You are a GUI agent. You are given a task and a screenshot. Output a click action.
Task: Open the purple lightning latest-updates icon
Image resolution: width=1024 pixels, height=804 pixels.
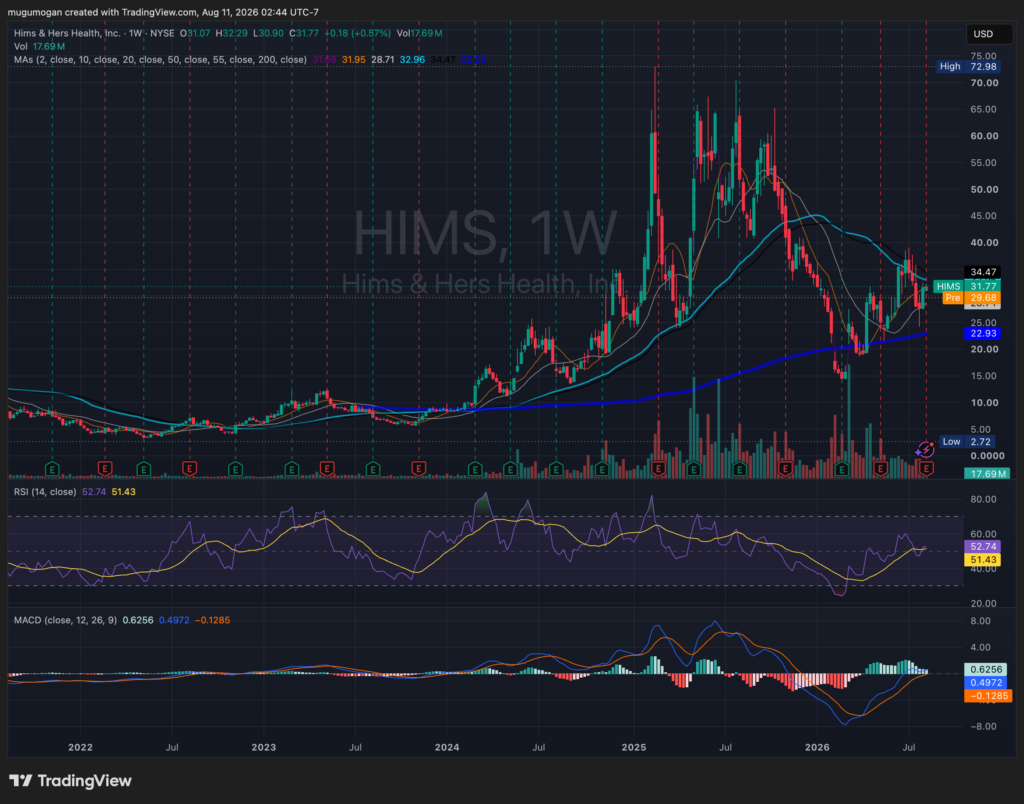925,449
